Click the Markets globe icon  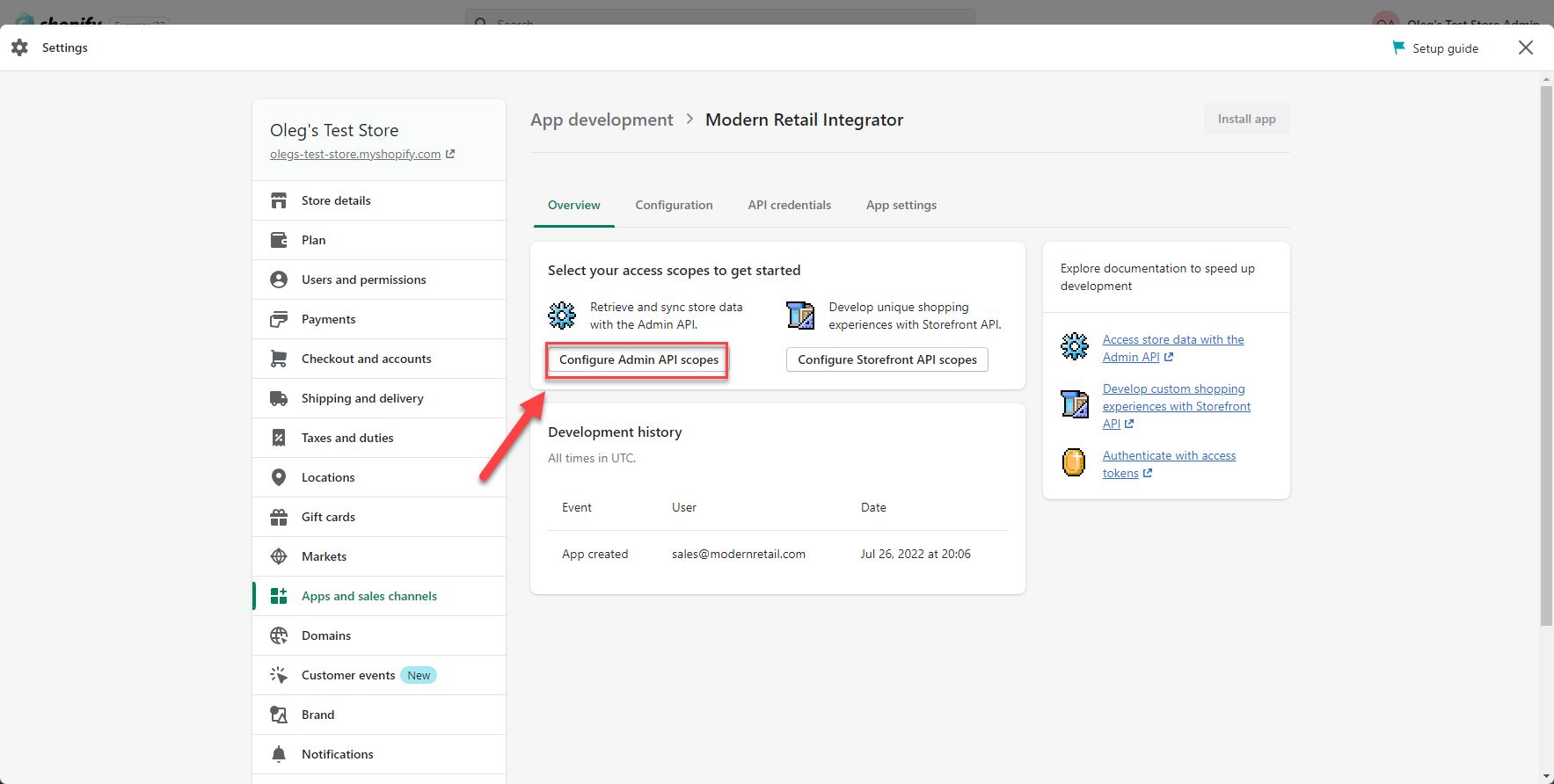(279, 556)
